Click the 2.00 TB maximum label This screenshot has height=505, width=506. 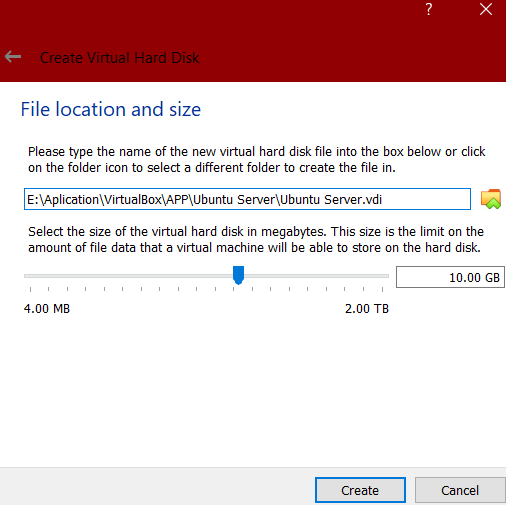tap(367, 309)
